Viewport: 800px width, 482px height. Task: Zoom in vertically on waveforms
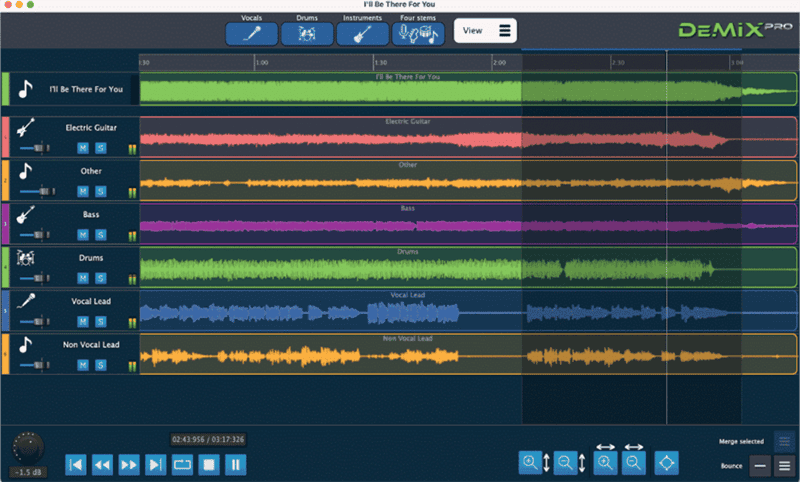click(530, 463)
